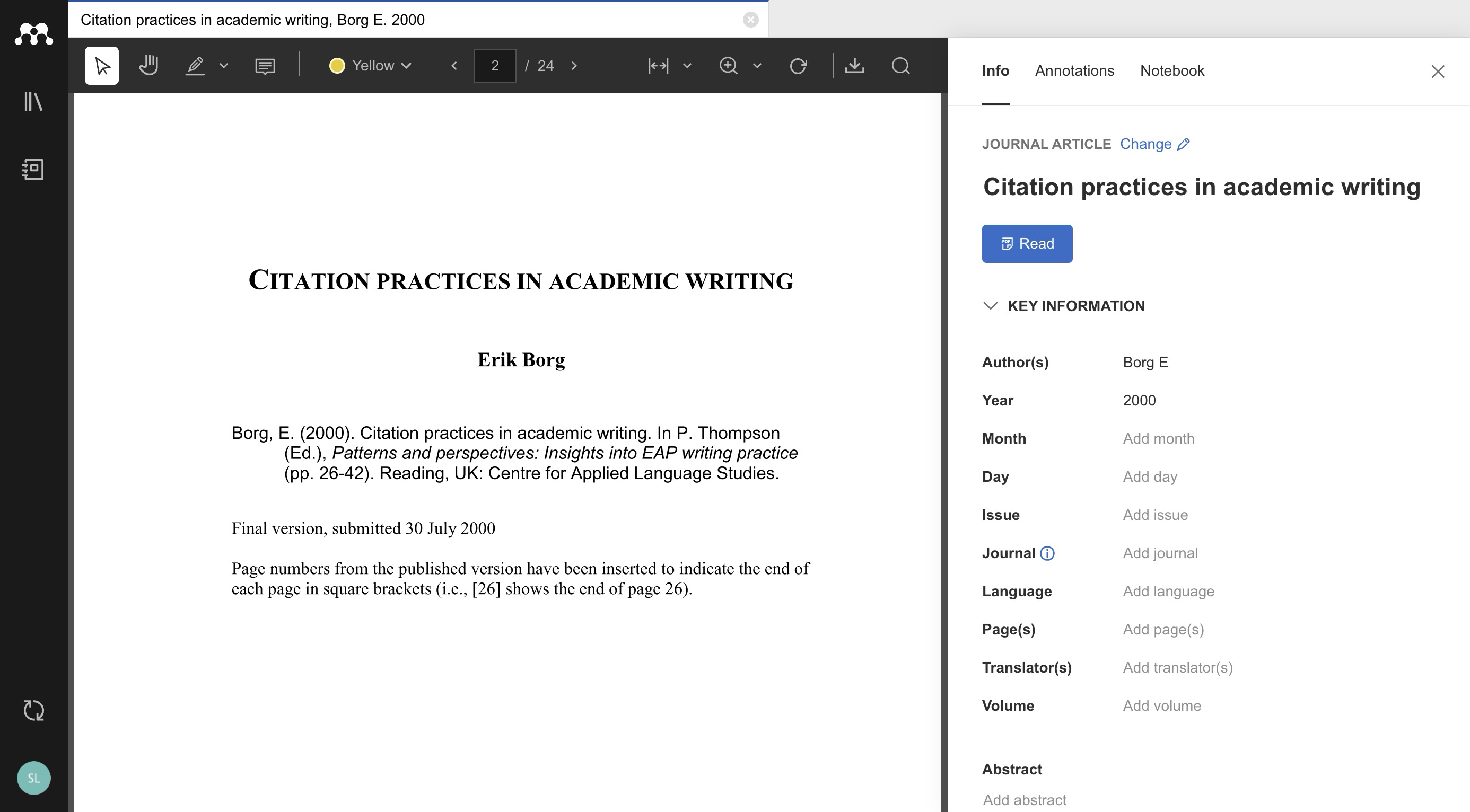Sync library using bottom-left sync icon

33,710
